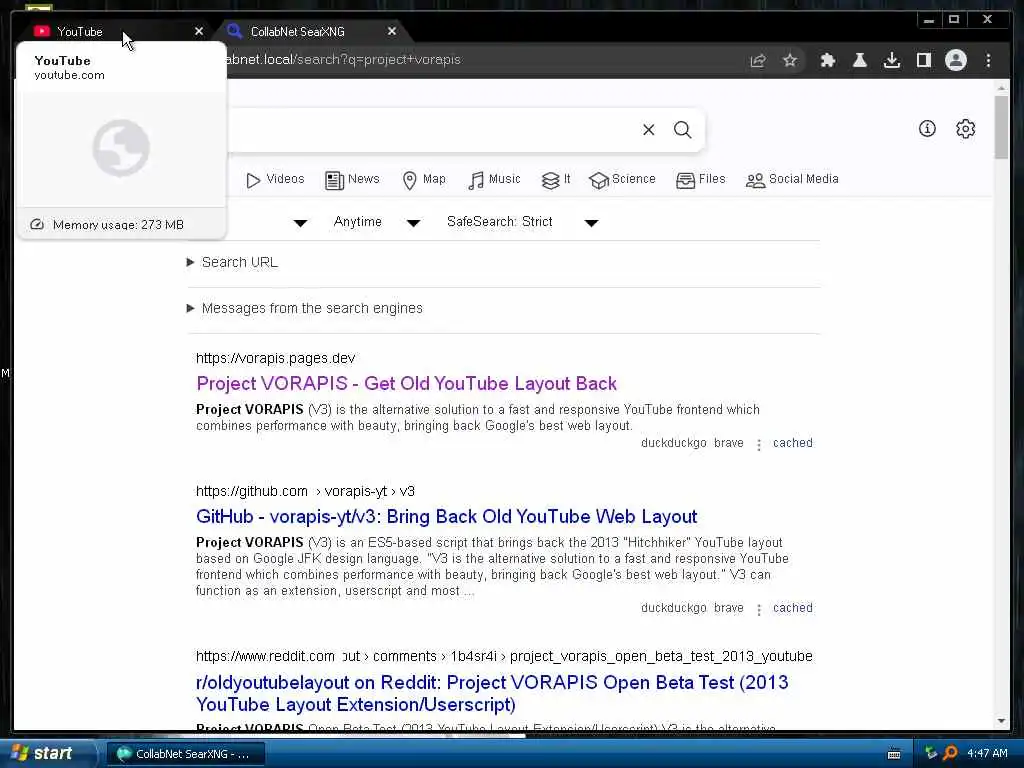1024x768 pixels.
Task: Open SearXNG preferences gear icon
Action: 966,129
